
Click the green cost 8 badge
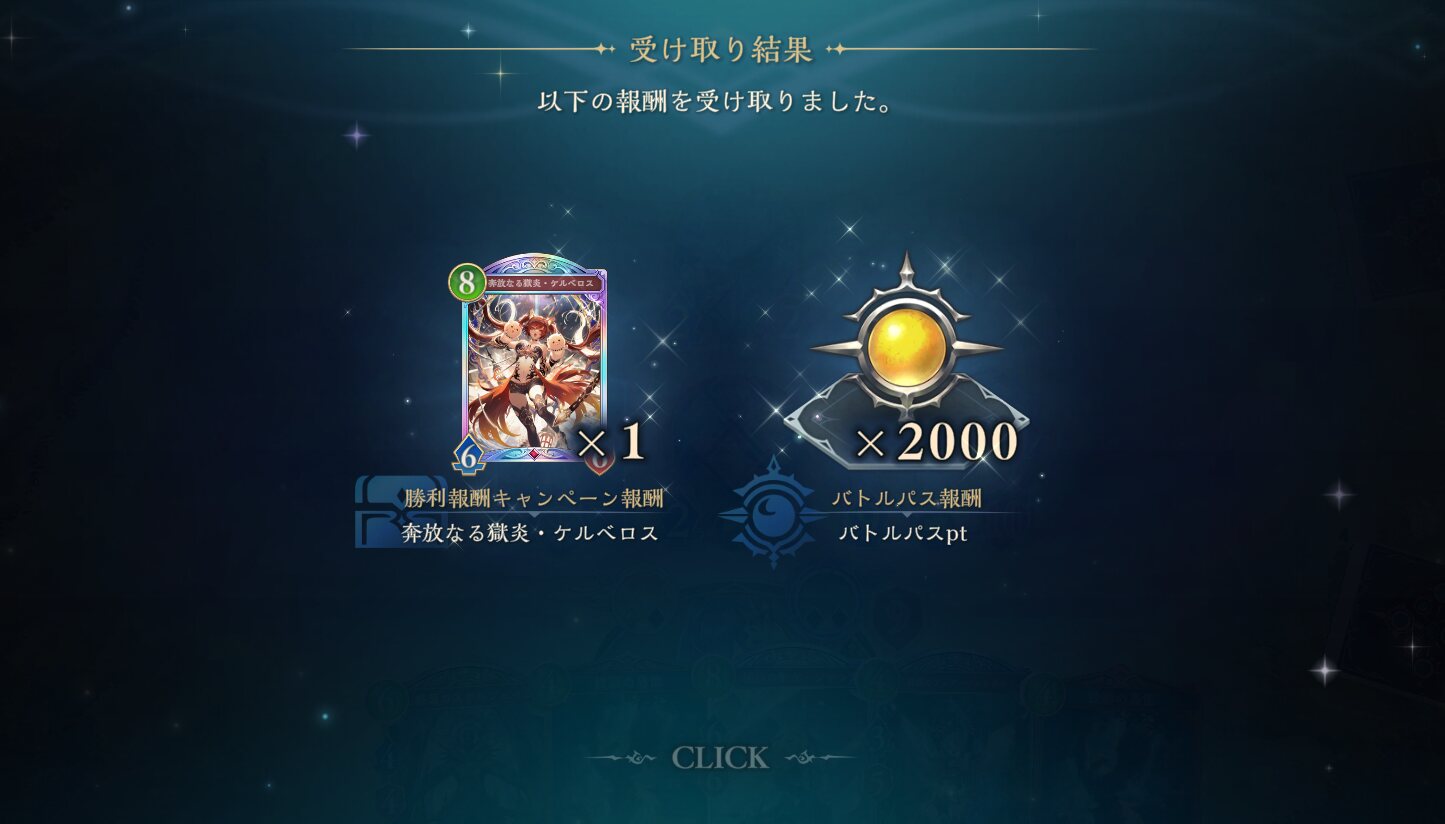[x=467, y=283]
